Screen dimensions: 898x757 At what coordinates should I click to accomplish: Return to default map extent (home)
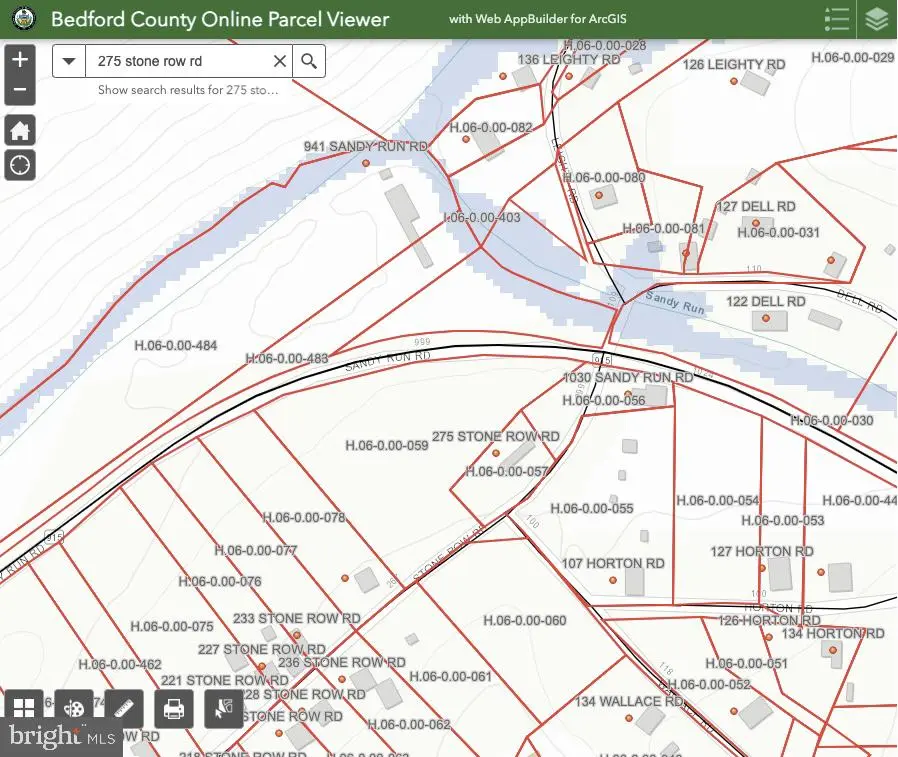click(20, 130)
